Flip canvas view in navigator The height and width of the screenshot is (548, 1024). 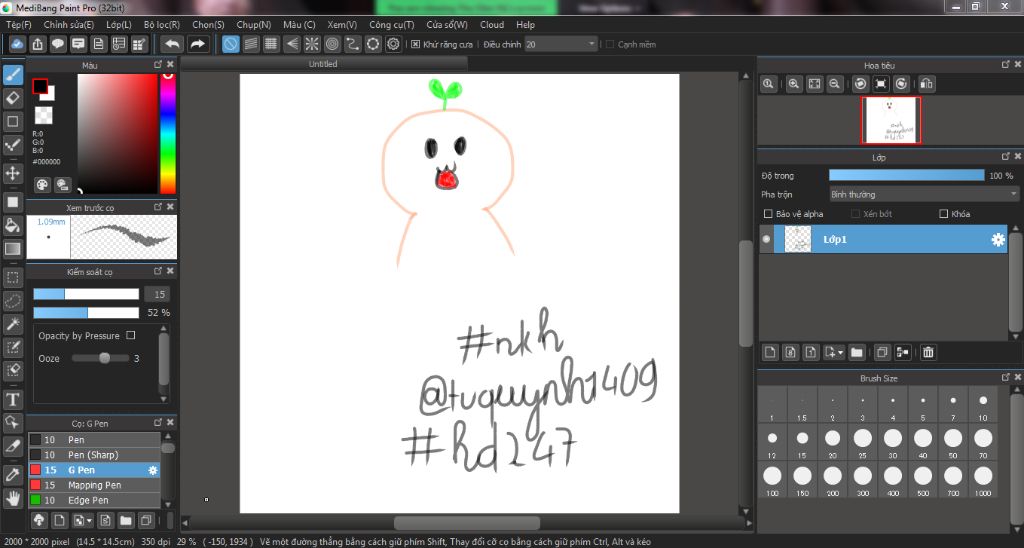pos(927,84)
